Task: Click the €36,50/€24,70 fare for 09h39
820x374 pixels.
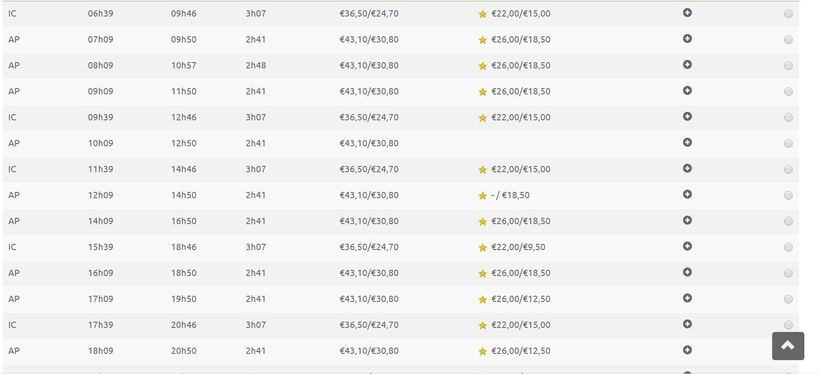Action: 369,117
